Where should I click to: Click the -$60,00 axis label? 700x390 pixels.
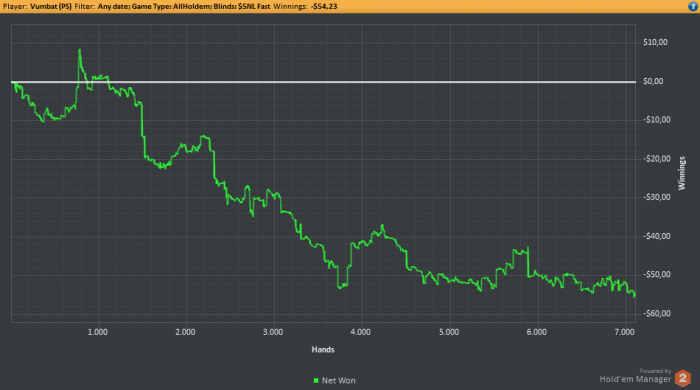point(657,314)
